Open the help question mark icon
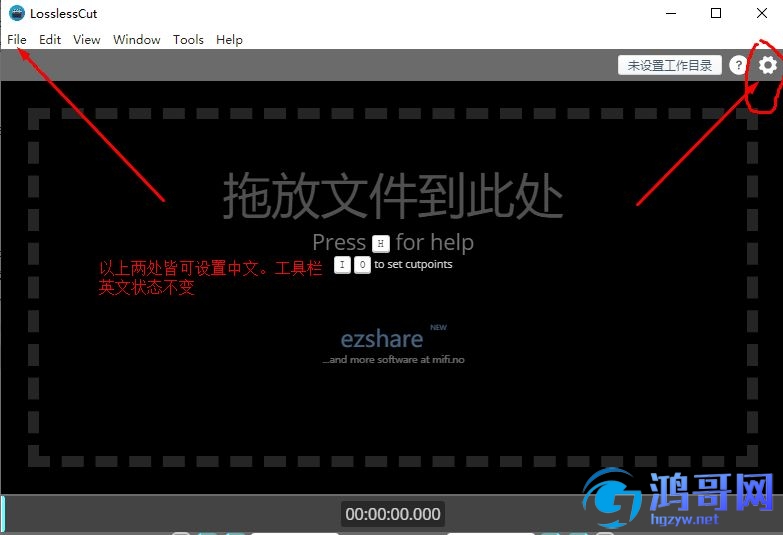Viewport: 783px width, 535px height. point(738,65)
